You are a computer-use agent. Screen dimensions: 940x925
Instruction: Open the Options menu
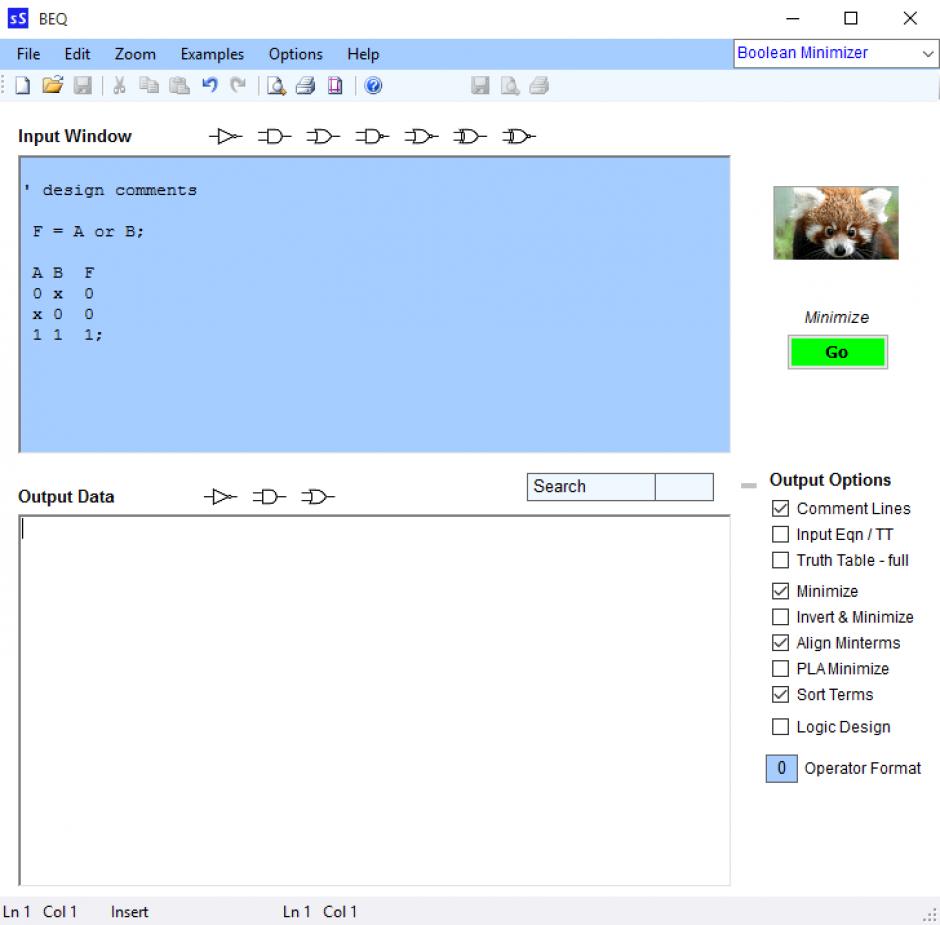point(295,54)
